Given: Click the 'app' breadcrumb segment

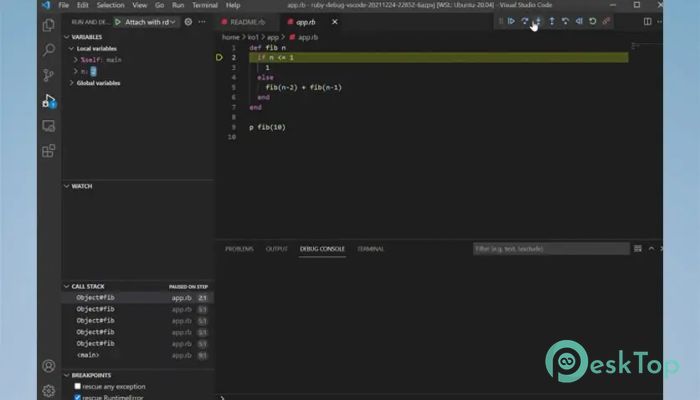Looking at the screenshot, I should [x=273, y=38].
